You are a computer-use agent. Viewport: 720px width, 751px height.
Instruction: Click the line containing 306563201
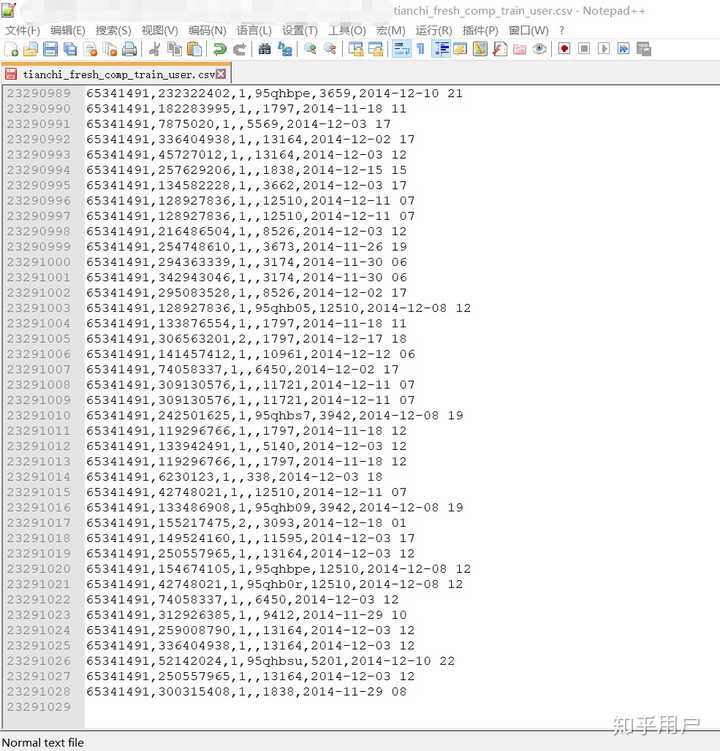pyautogui.click(x=246, y=339)
